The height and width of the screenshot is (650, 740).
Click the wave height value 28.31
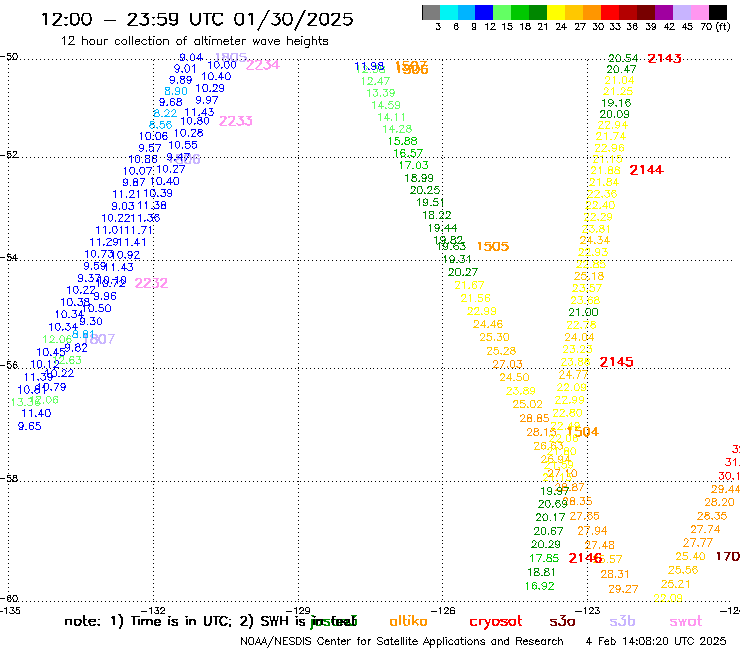click(615, 574)
